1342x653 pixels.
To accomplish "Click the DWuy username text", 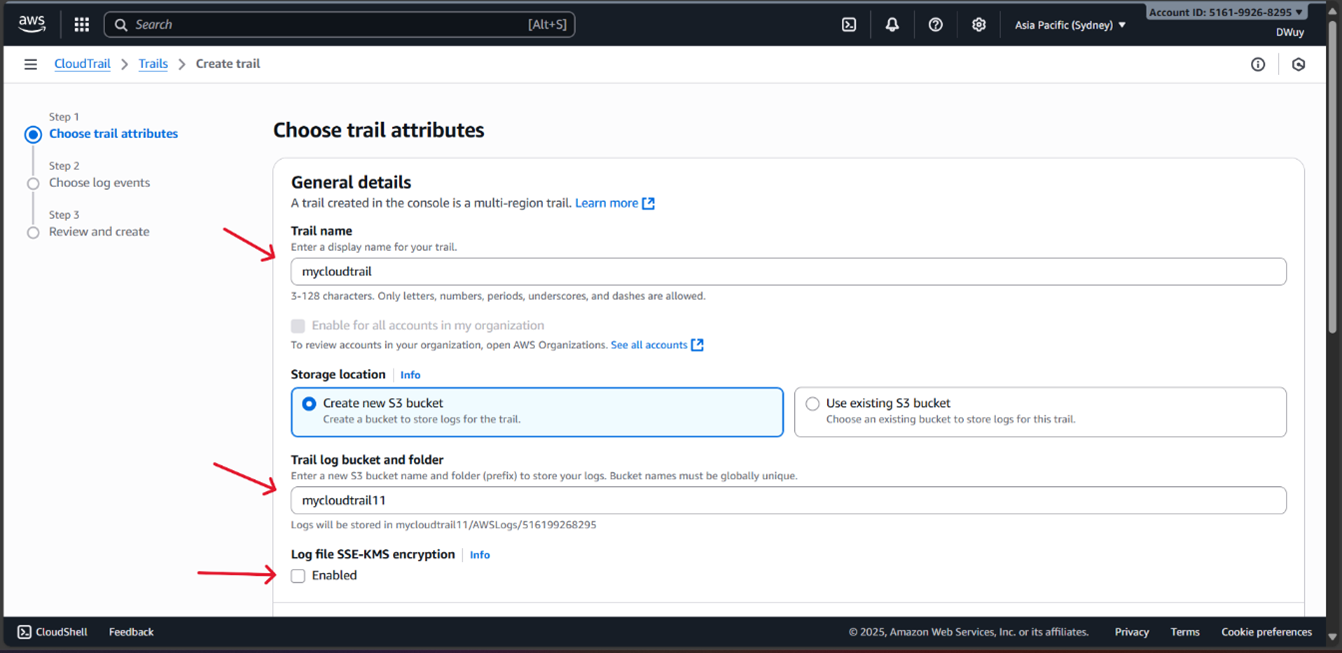I will tap(1290, 32).
